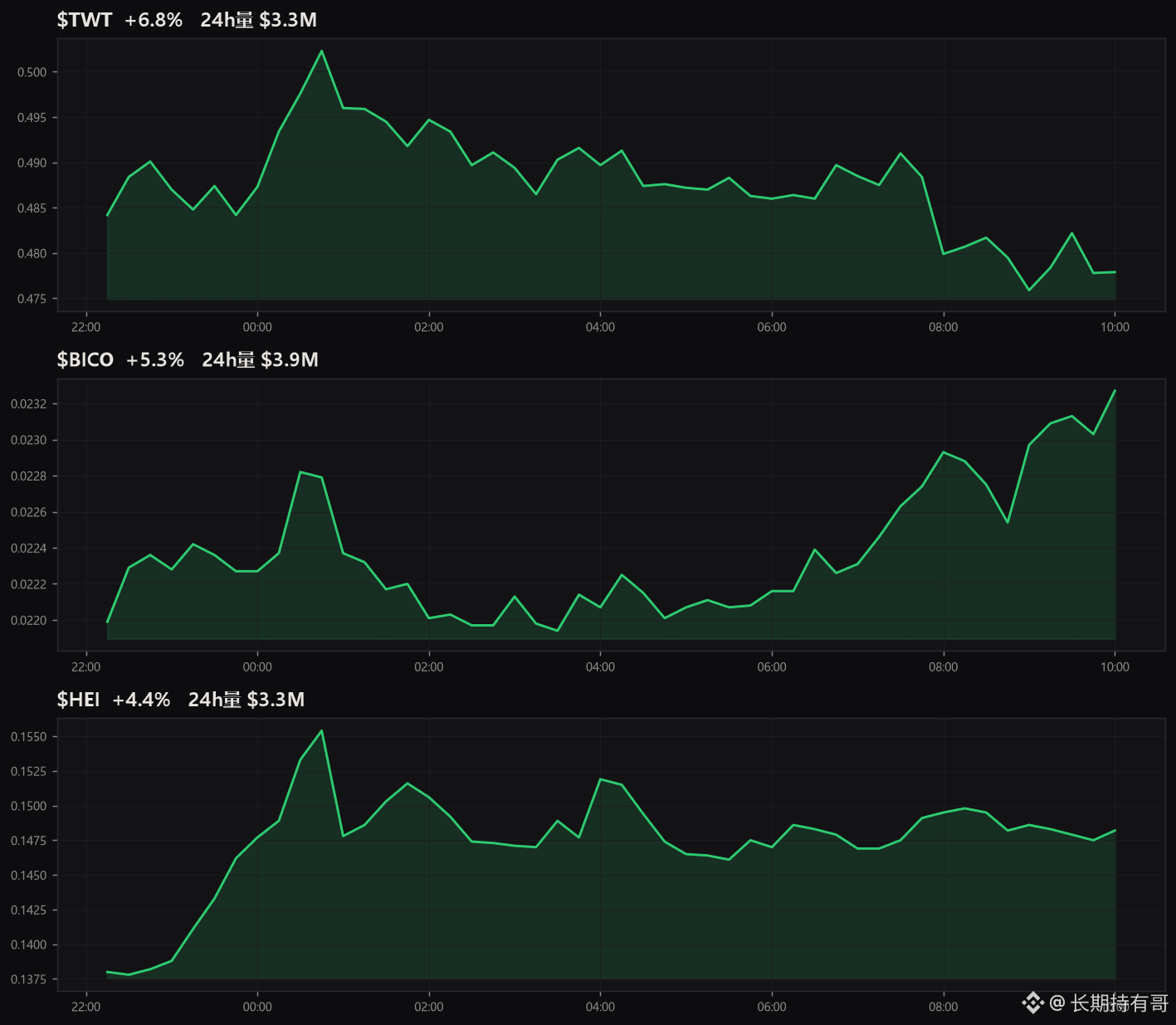Choose the 0.1475 price label on HEI axis

29,841
